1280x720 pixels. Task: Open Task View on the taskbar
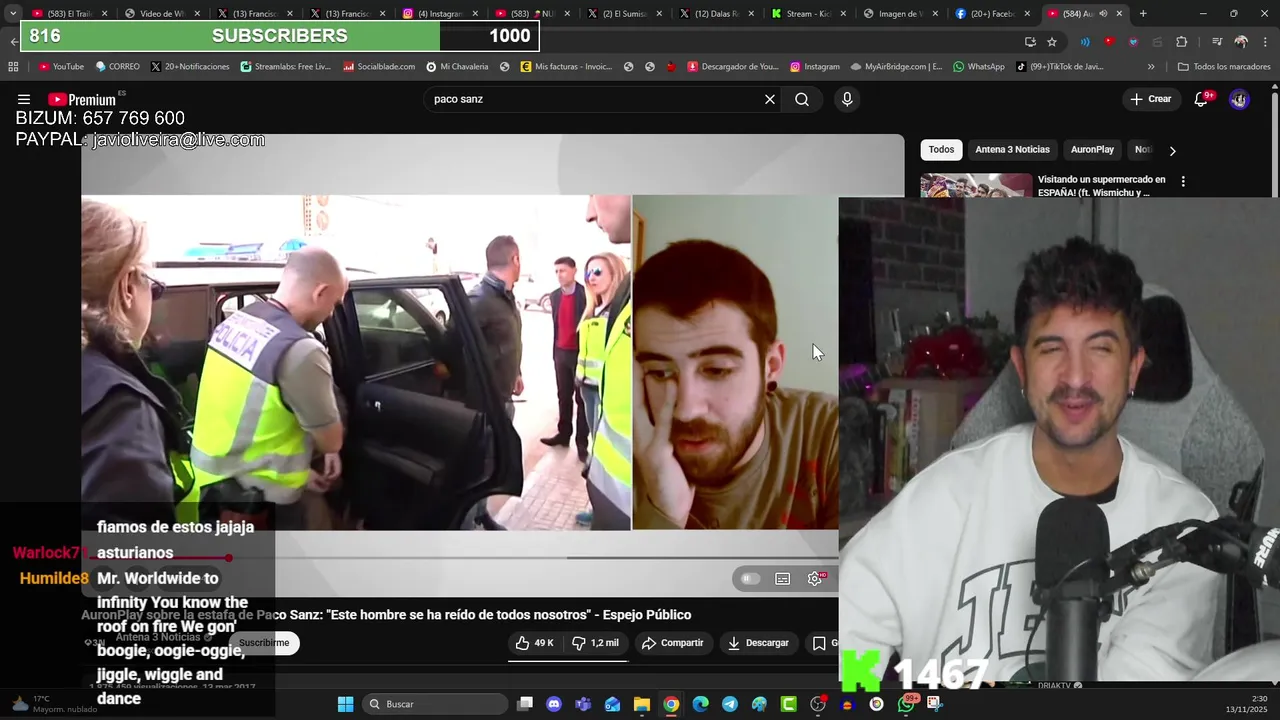[x=525, y=704]
